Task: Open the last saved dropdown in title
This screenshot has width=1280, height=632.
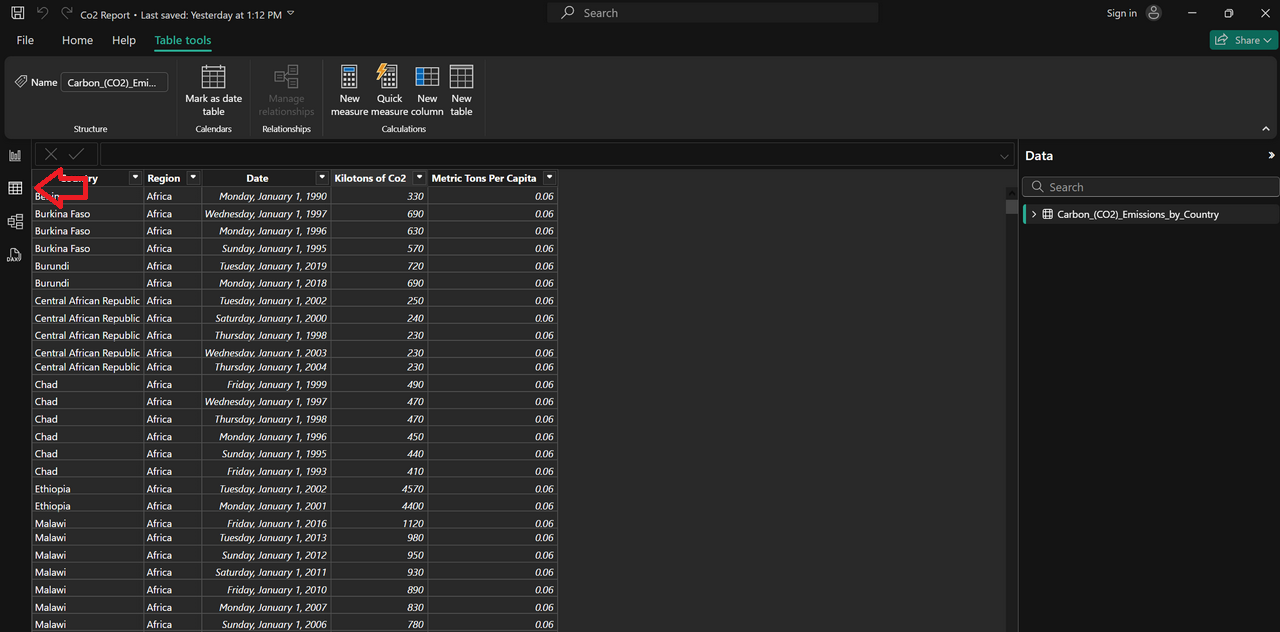Action: click(290, 14)
